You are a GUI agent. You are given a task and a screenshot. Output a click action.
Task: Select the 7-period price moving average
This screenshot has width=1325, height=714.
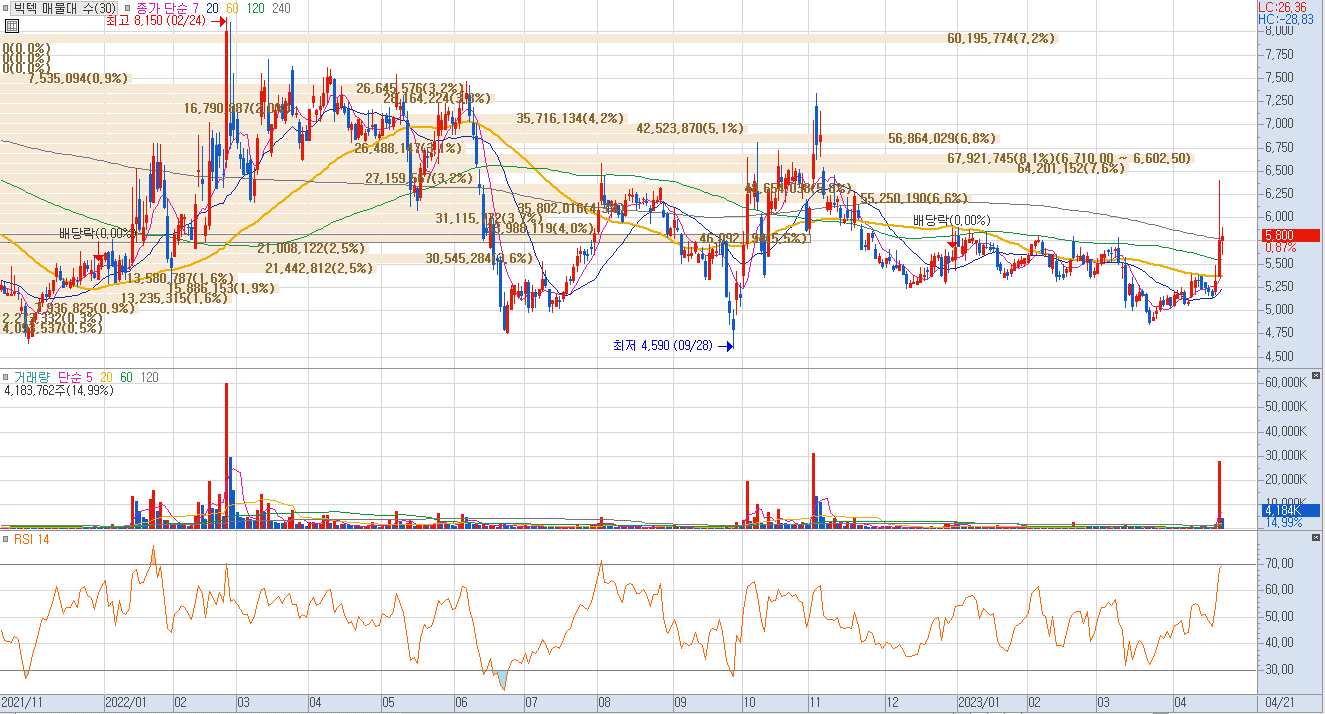[x=195, y=8]
